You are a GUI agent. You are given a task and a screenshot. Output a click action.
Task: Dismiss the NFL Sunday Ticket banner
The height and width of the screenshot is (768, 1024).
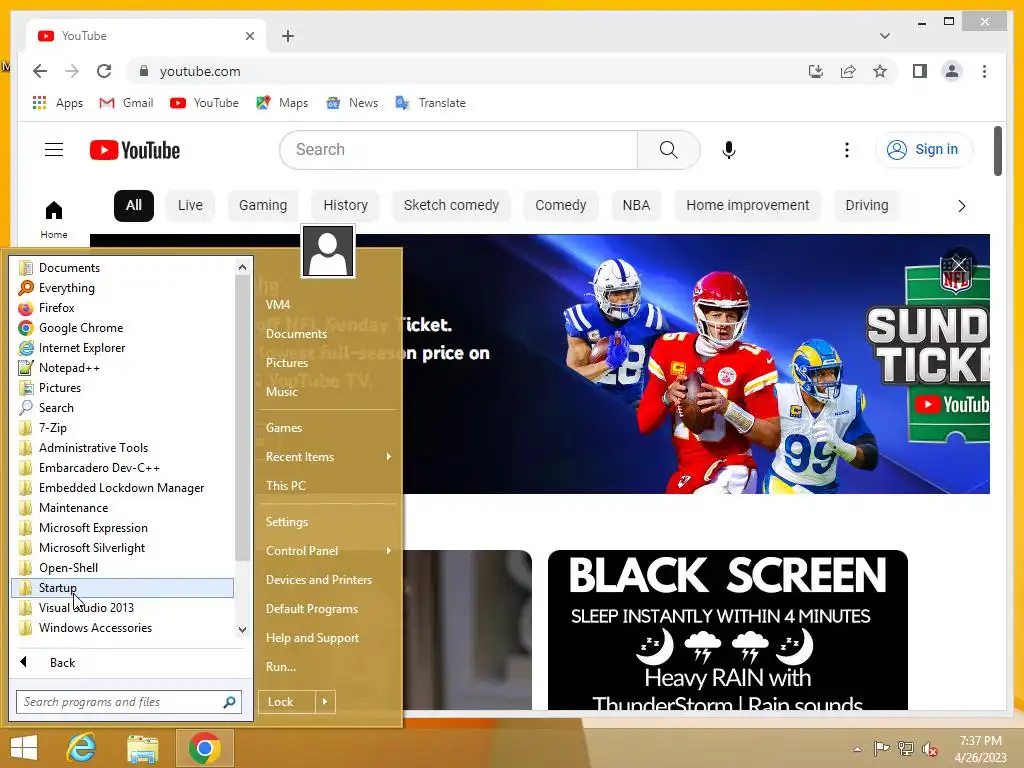(x=958, y=264)
